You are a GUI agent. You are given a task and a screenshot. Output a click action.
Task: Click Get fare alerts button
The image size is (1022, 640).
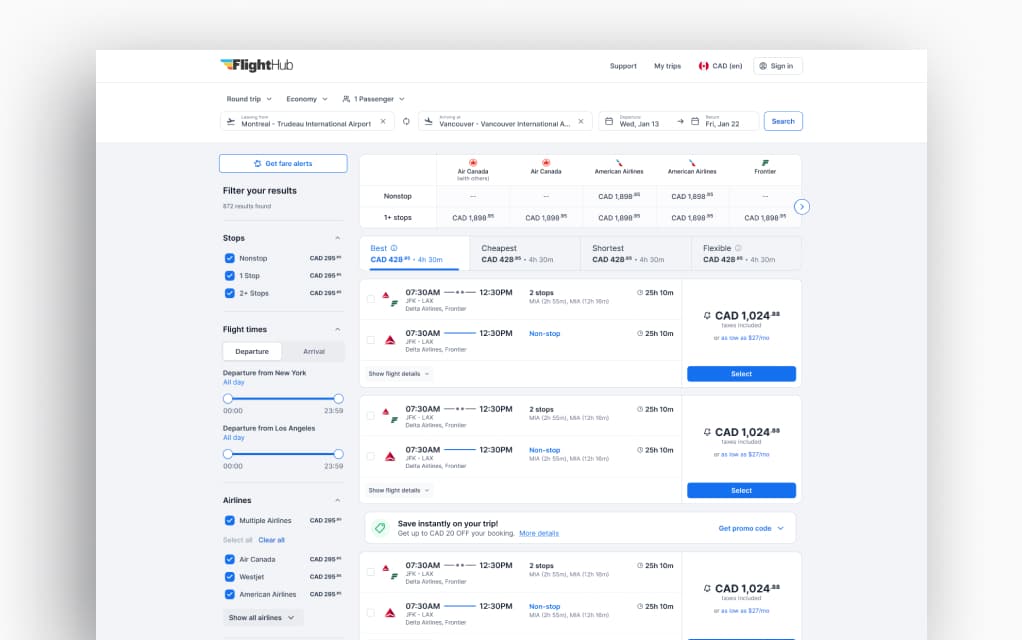(283, 164)
